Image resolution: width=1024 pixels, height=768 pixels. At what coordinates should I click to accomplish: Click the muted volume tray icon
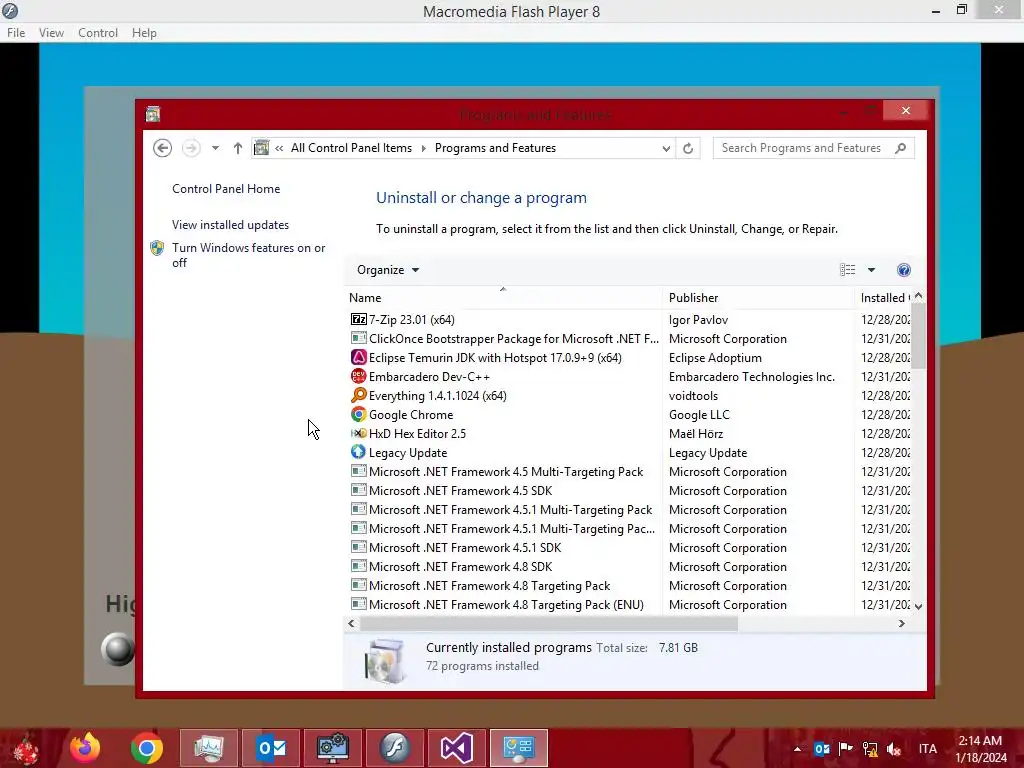coord(893,749)
